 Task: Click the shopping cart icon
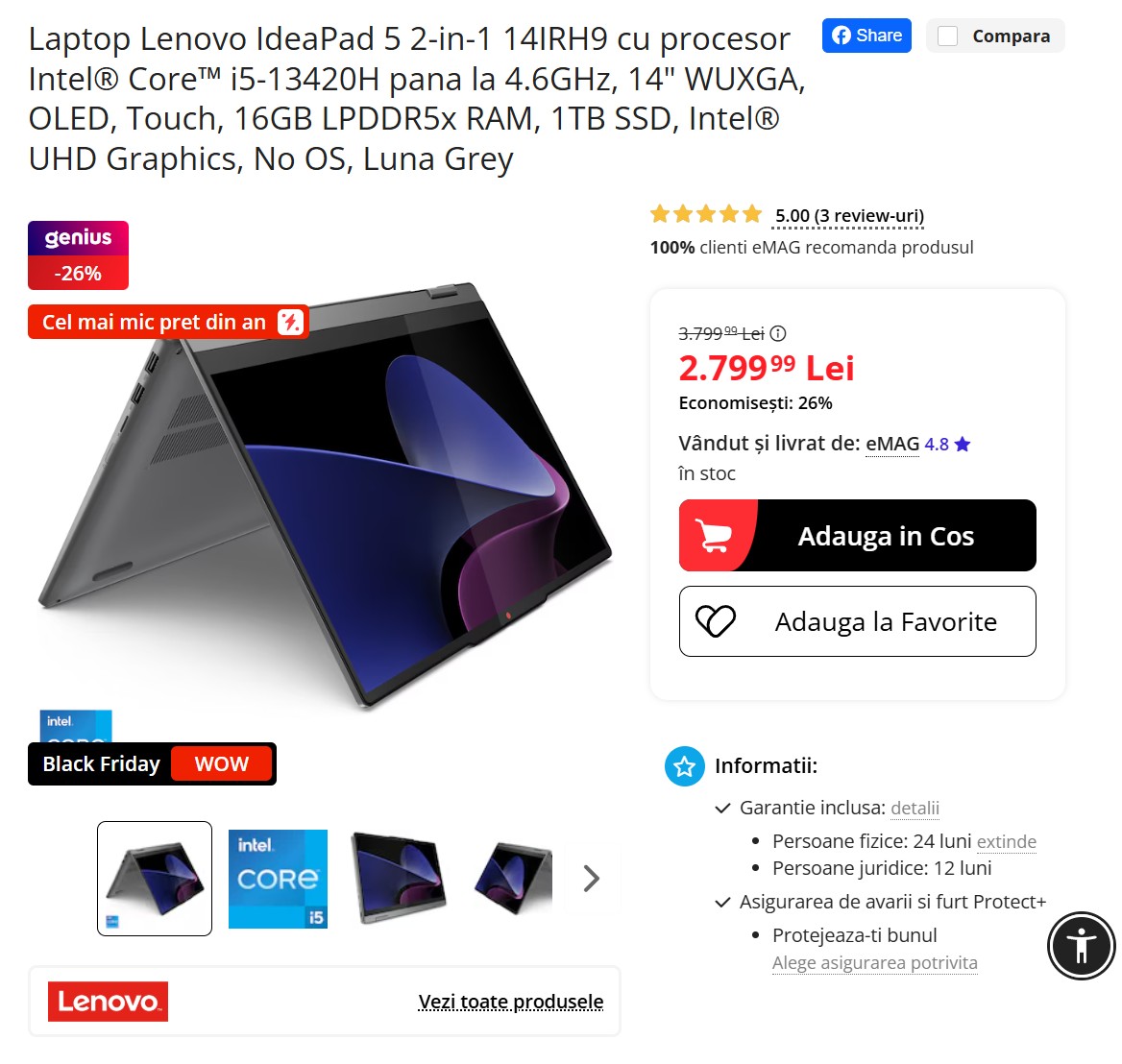click(714, 536)
